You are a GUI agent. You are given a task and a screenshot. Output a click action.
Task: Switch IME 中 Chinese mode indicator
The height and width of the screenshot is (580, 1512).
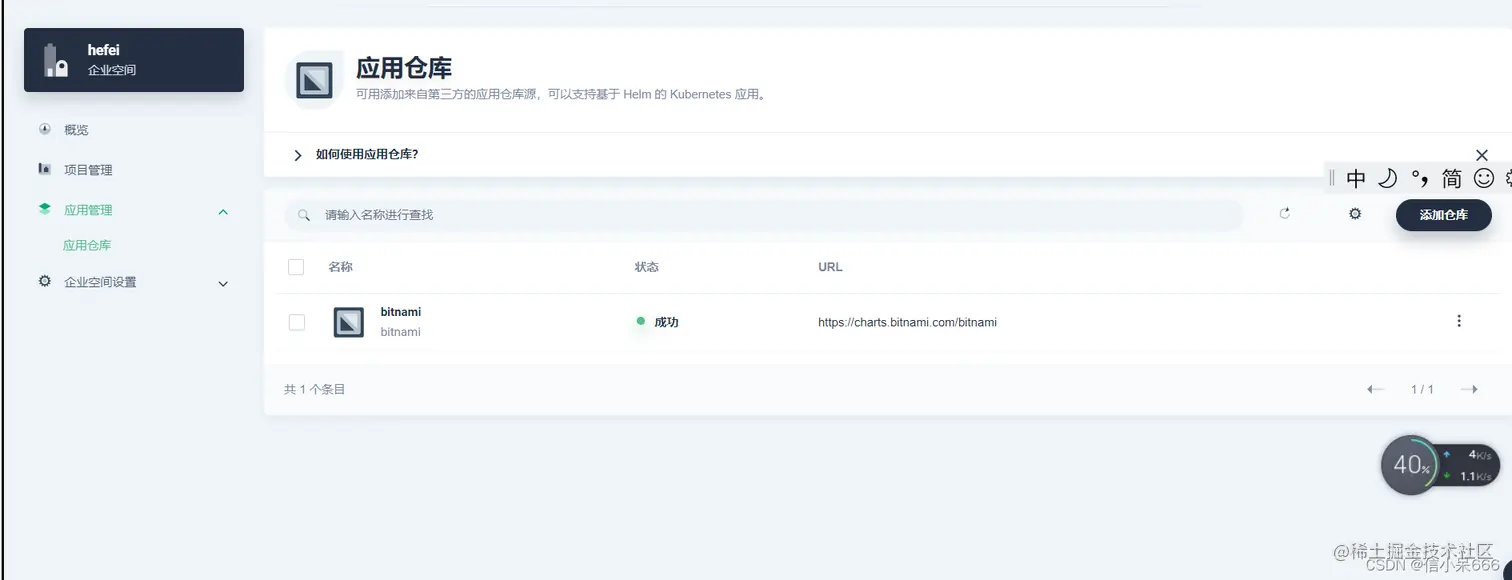click(x=1356, y=179)
